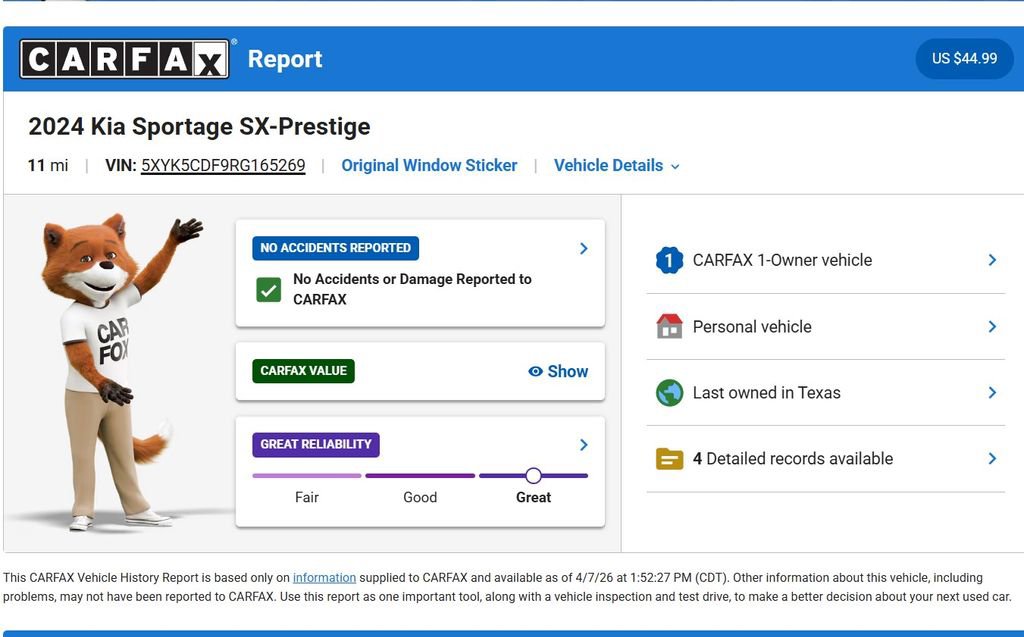Expand the Last owned in Texas chevron
This screenshot has height=637, width=1024.
[x=992, y=392]
